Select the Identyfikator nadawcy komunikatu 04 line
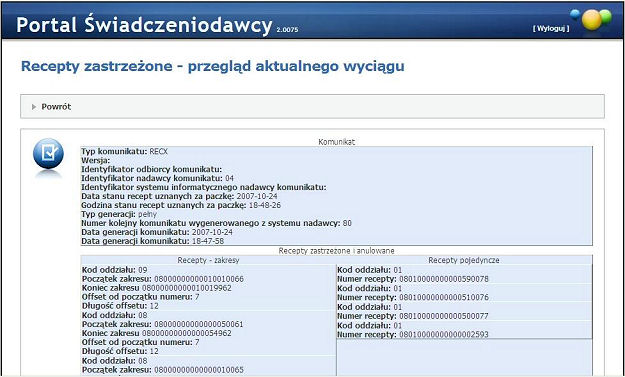The width and height of the screenshot is (625, 377). [157, 178]
